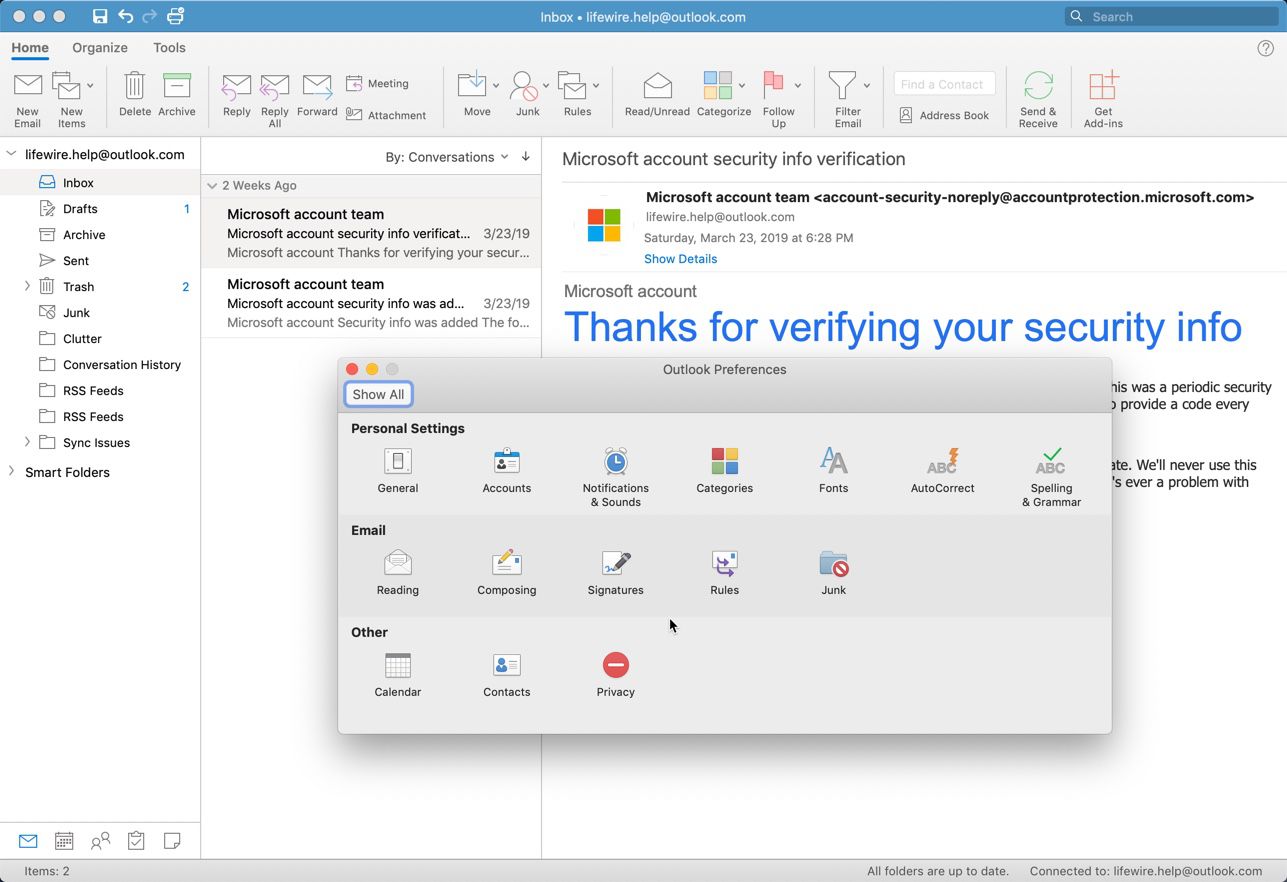Expand the Sync Issues folder
Screen dimensions: 1287x882
click(27, 442)
